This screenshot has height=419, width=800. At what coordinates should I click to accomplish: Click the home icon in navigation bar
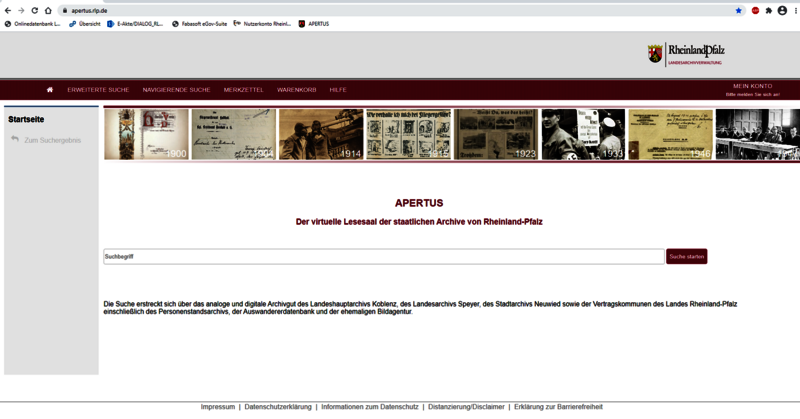[x=49, y=90]
